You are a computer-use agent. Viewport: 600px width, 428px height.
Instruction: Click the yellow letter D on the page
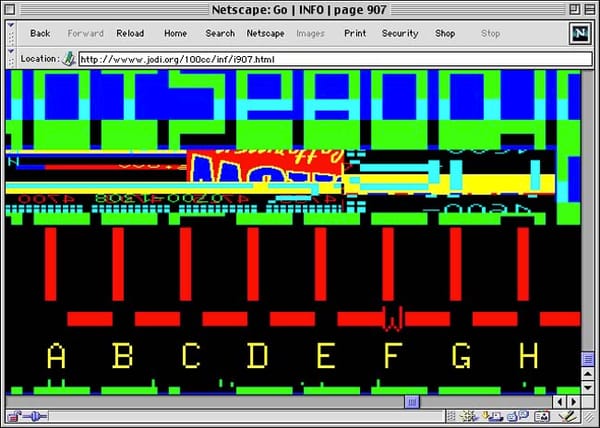pyautogui.click(x=258, y=355)
